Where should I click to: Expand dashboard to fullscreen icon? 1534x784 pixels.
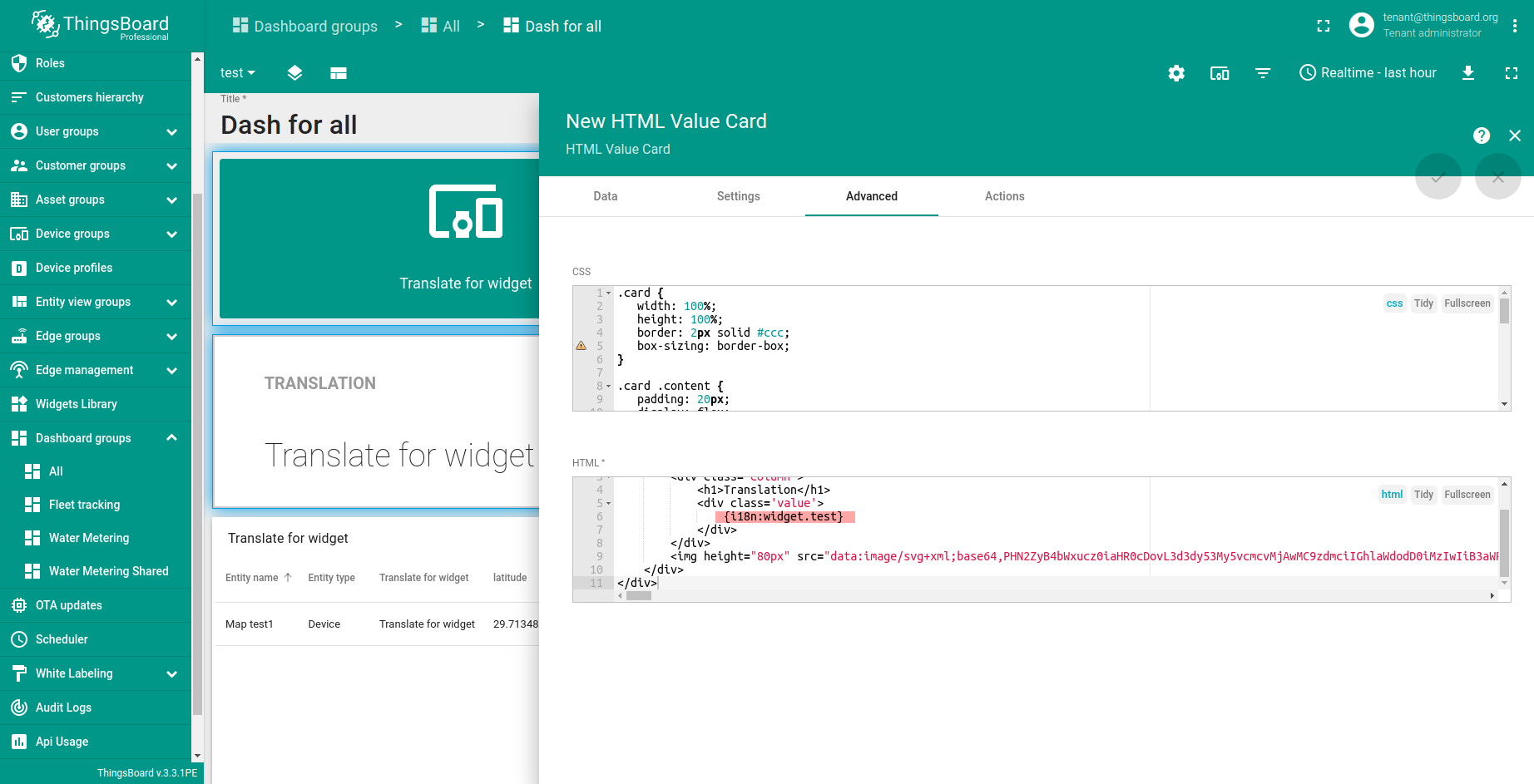coord(1512,73)
